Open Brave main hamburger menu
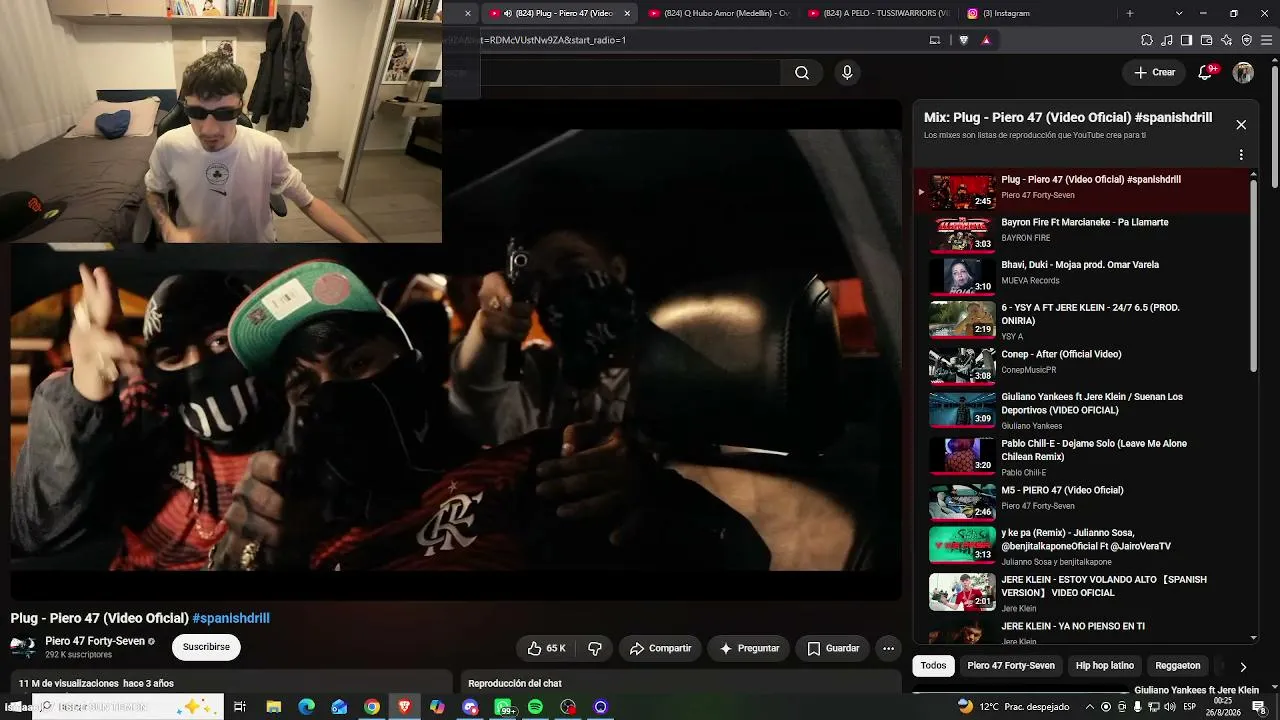The height and width of the screenshot is (720, 1280). point(1266,40)
